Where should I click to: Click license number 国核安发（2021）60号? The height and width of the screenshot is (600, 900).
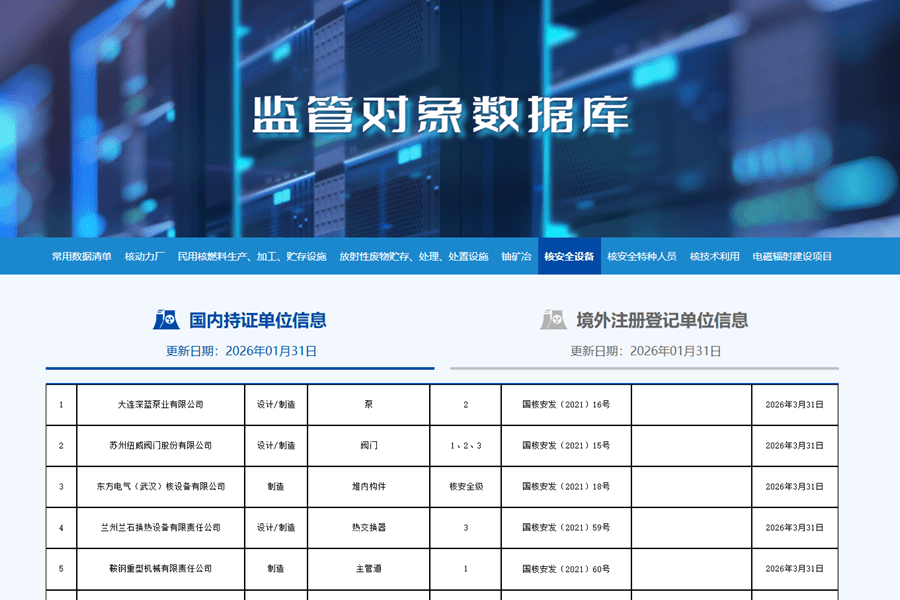[x=566, y=569]
